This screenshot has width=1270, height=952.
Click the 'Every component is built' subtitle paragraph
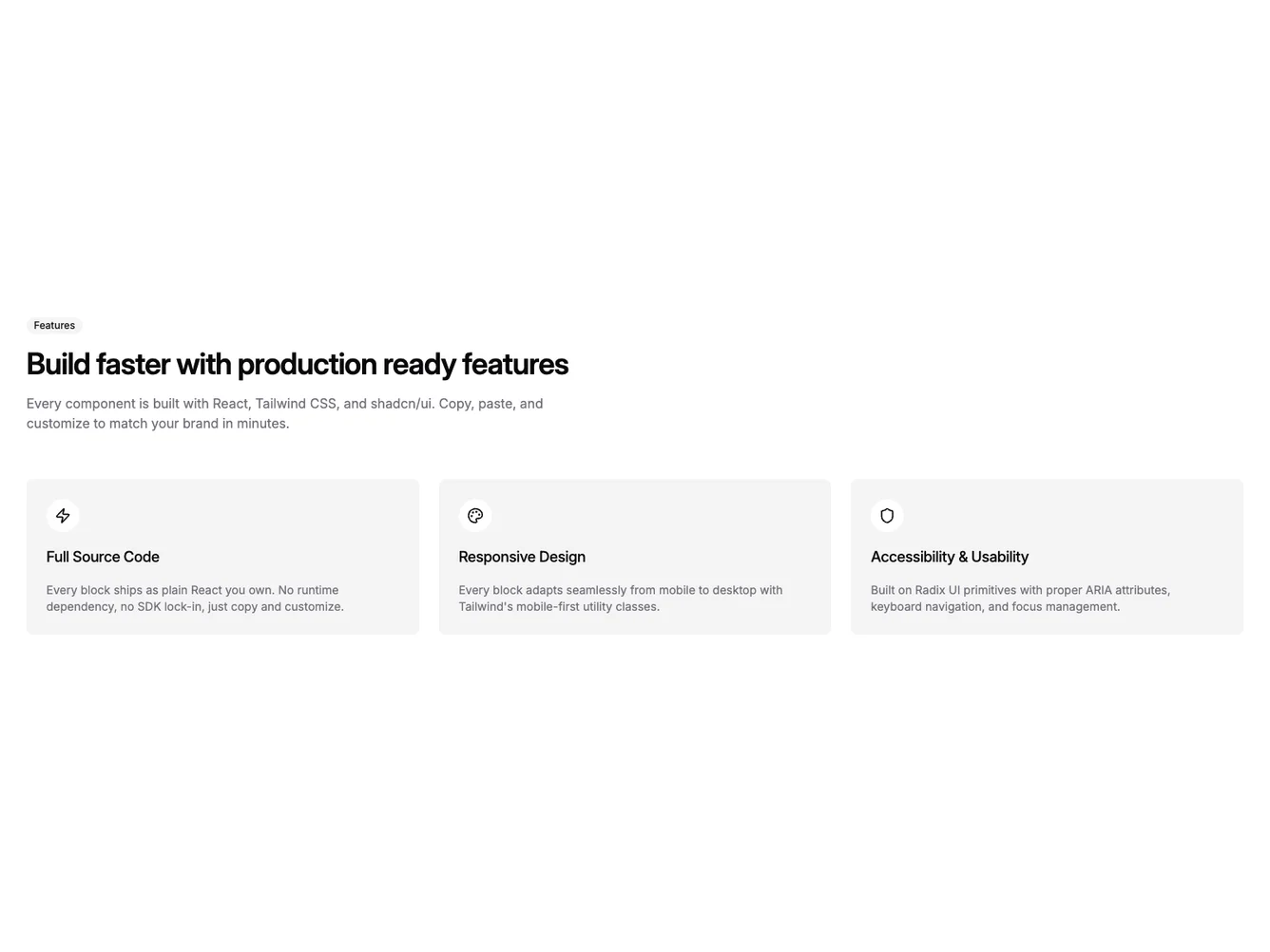[285, 413]
